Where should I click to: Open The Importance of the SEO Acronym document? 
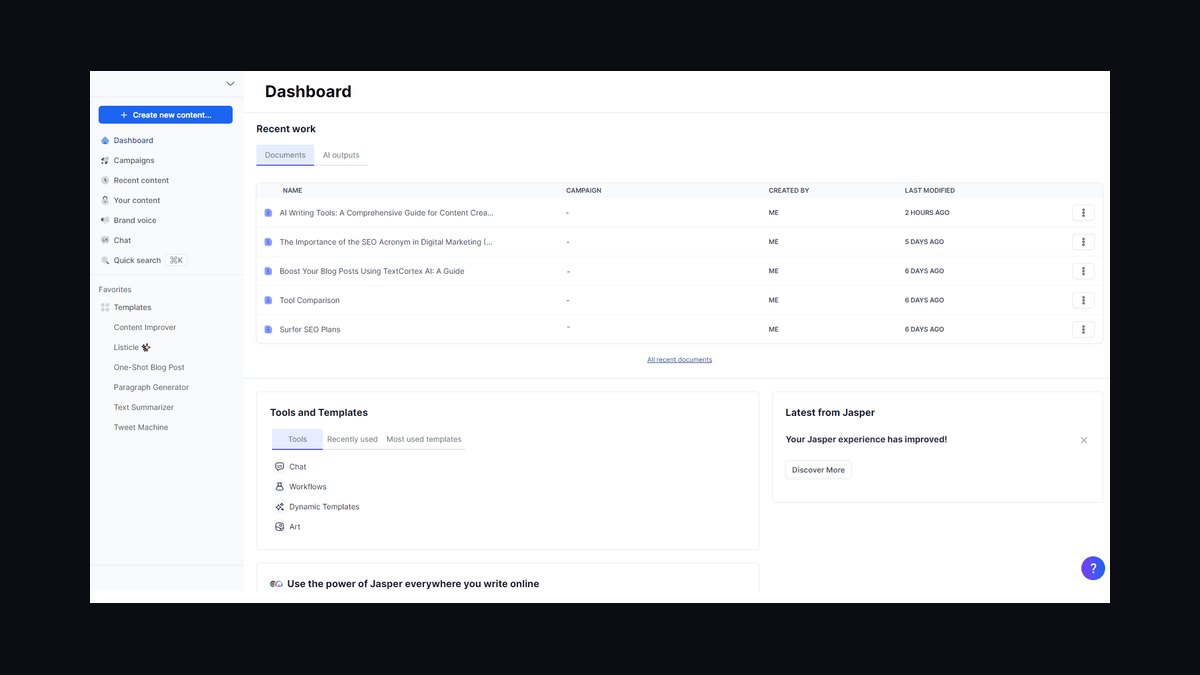(386, 242)
